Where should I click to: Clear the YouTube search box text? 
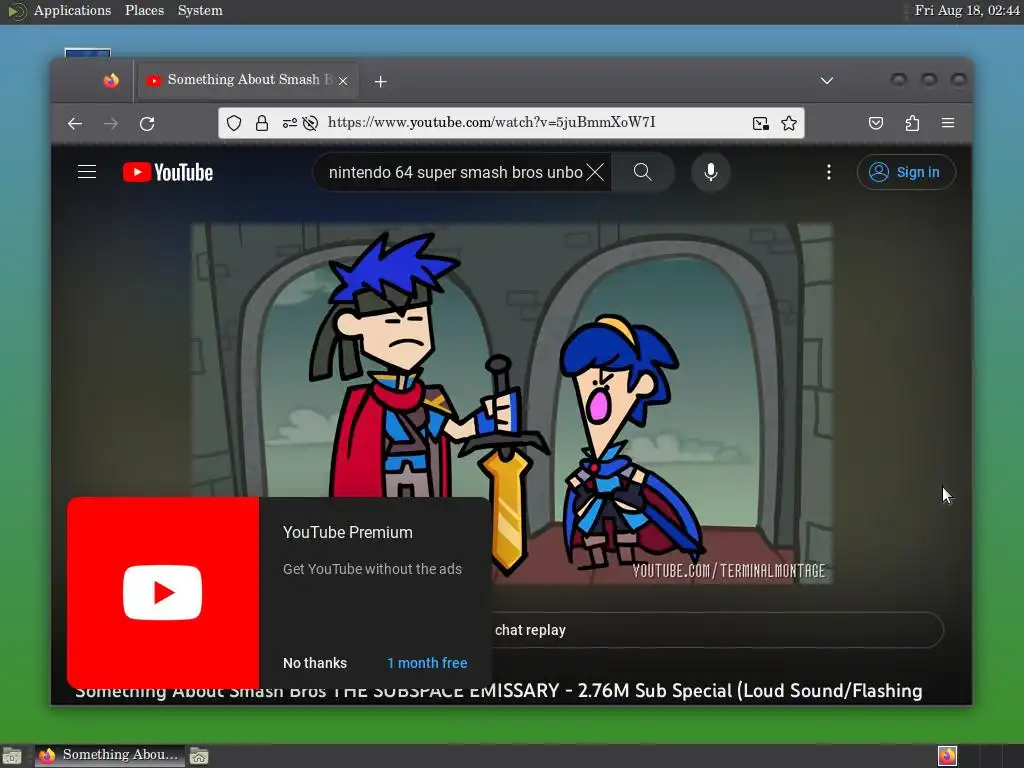595,172
